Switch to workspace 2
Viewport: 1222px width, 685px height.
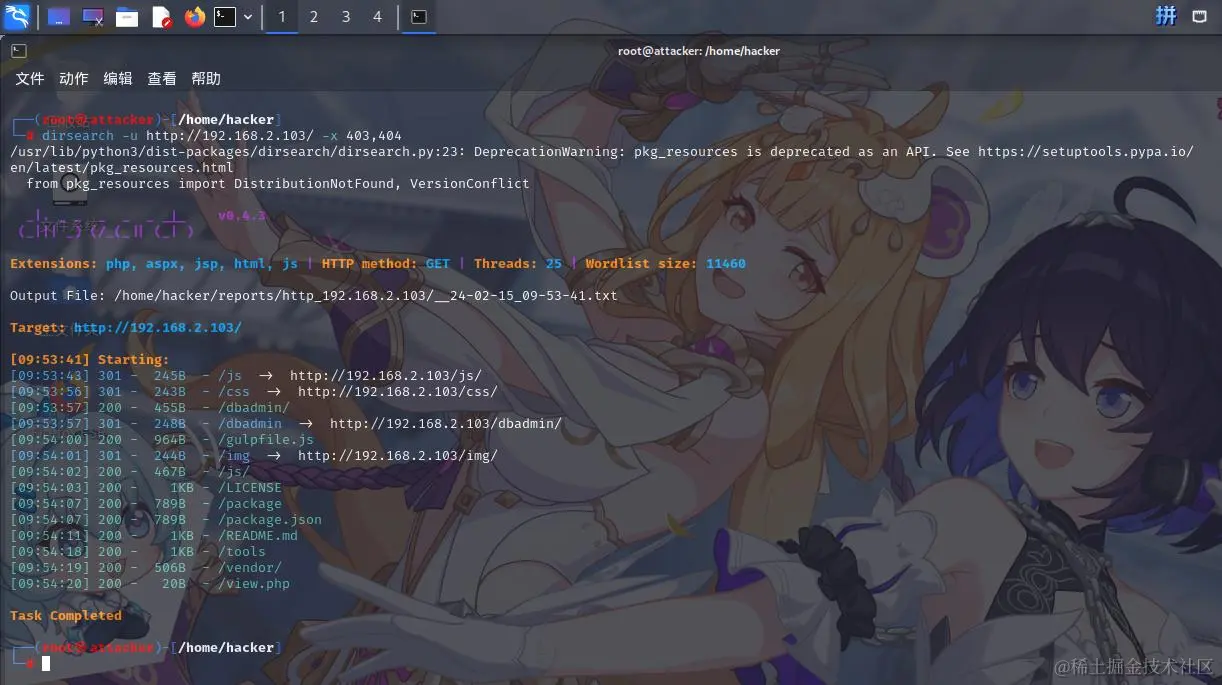tap(314, 17)
